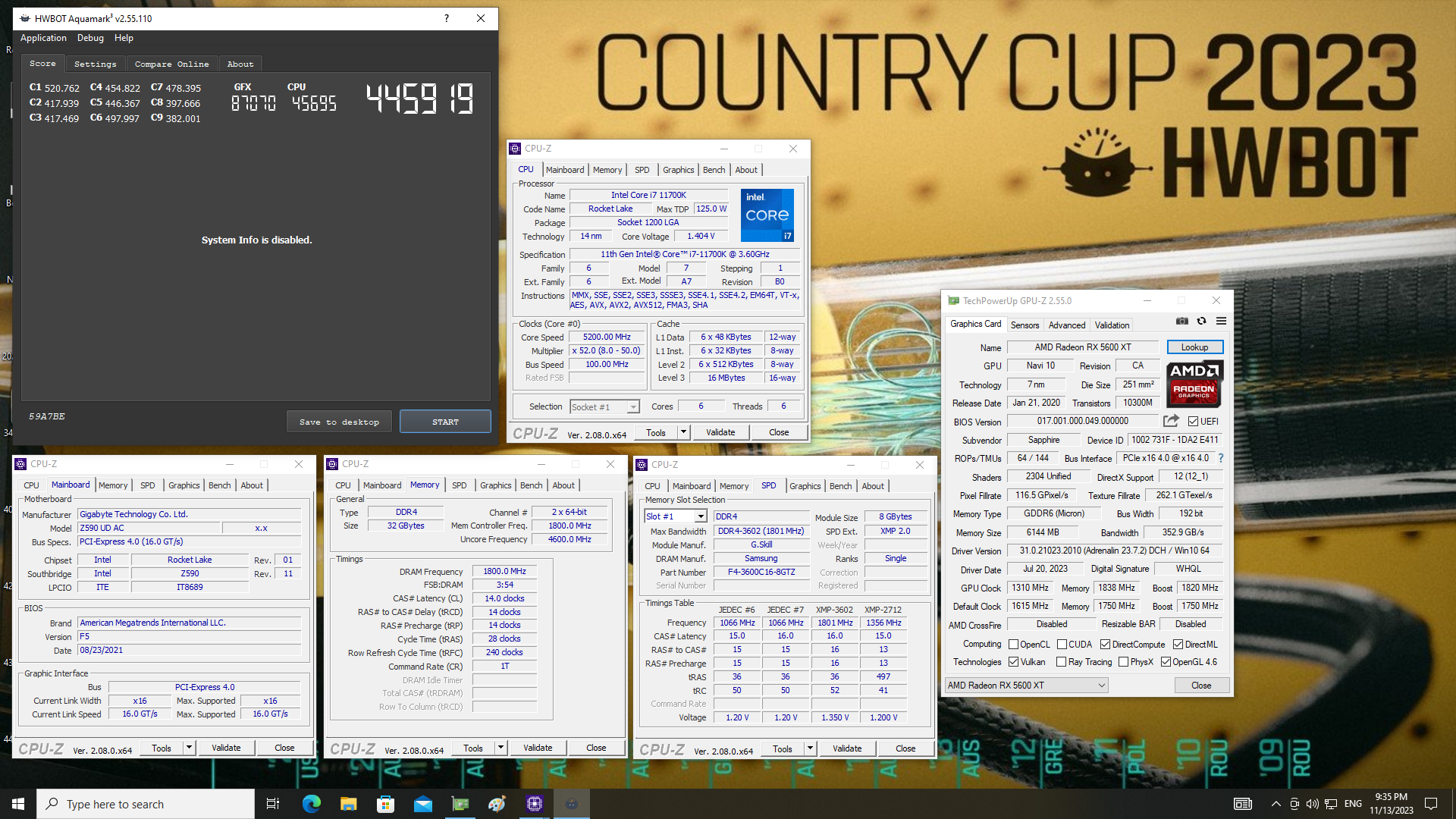
Task: Open Aquamark Debug menu
Action: pyautogui.click(x=90, y=38)
